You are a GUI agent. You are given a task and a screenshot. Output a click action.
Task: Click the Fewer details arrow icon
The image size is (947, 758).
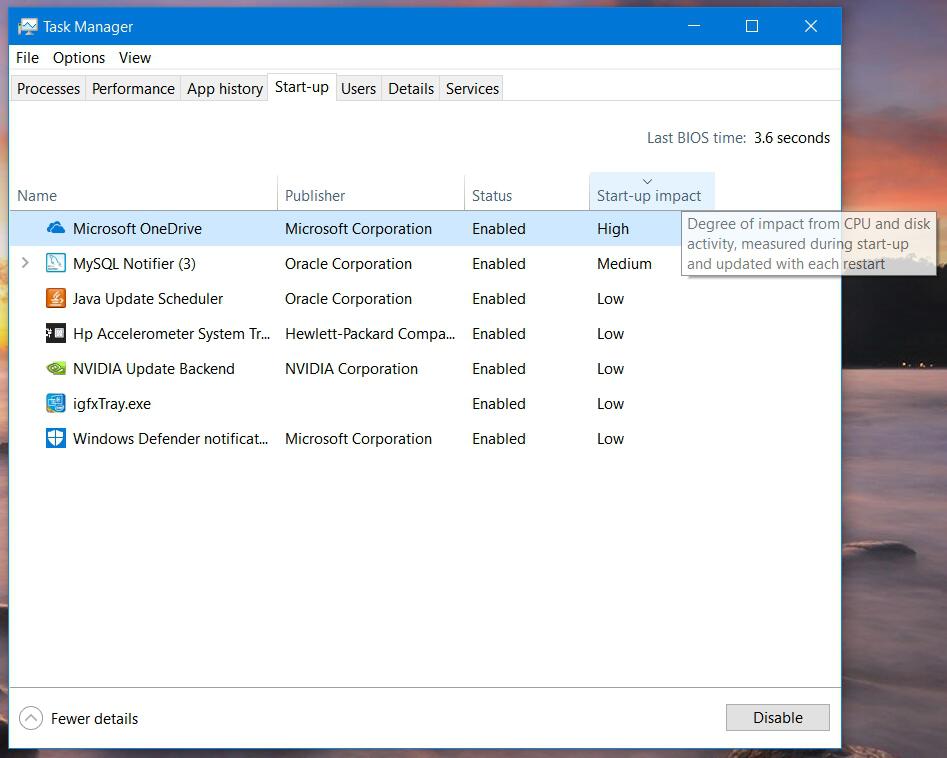pyautogui.click(x=31, y=718)
